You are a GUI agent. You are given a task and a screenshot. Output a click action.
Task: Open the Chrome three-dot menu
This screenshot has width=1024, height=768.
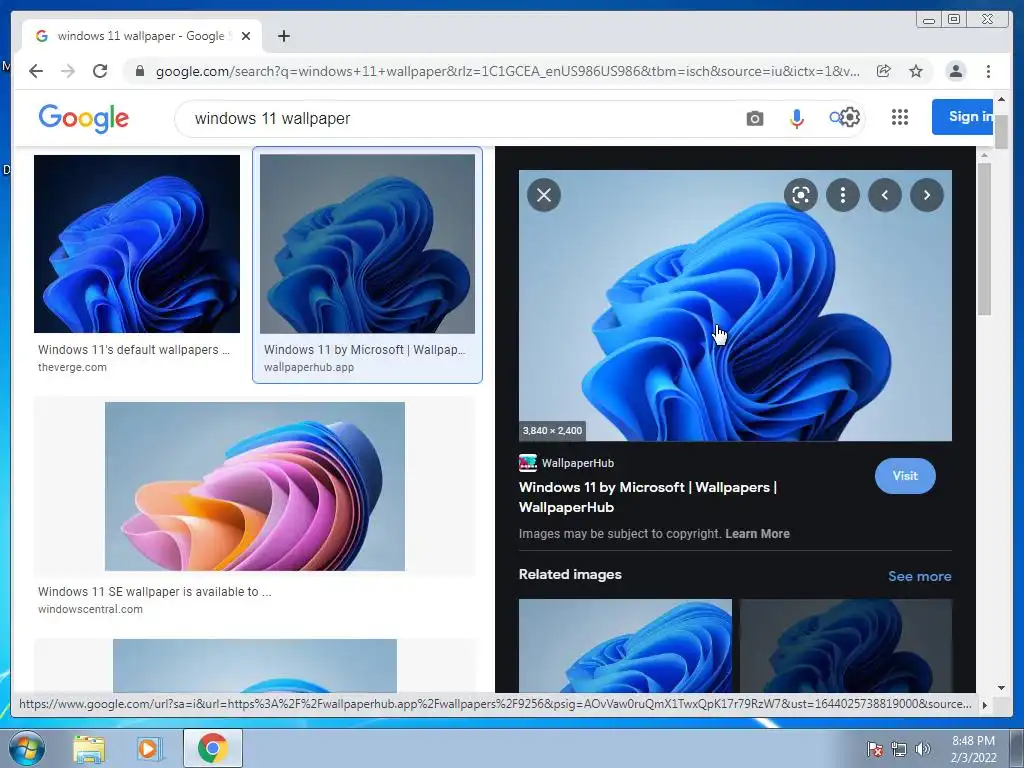click(x=988, y=71)
